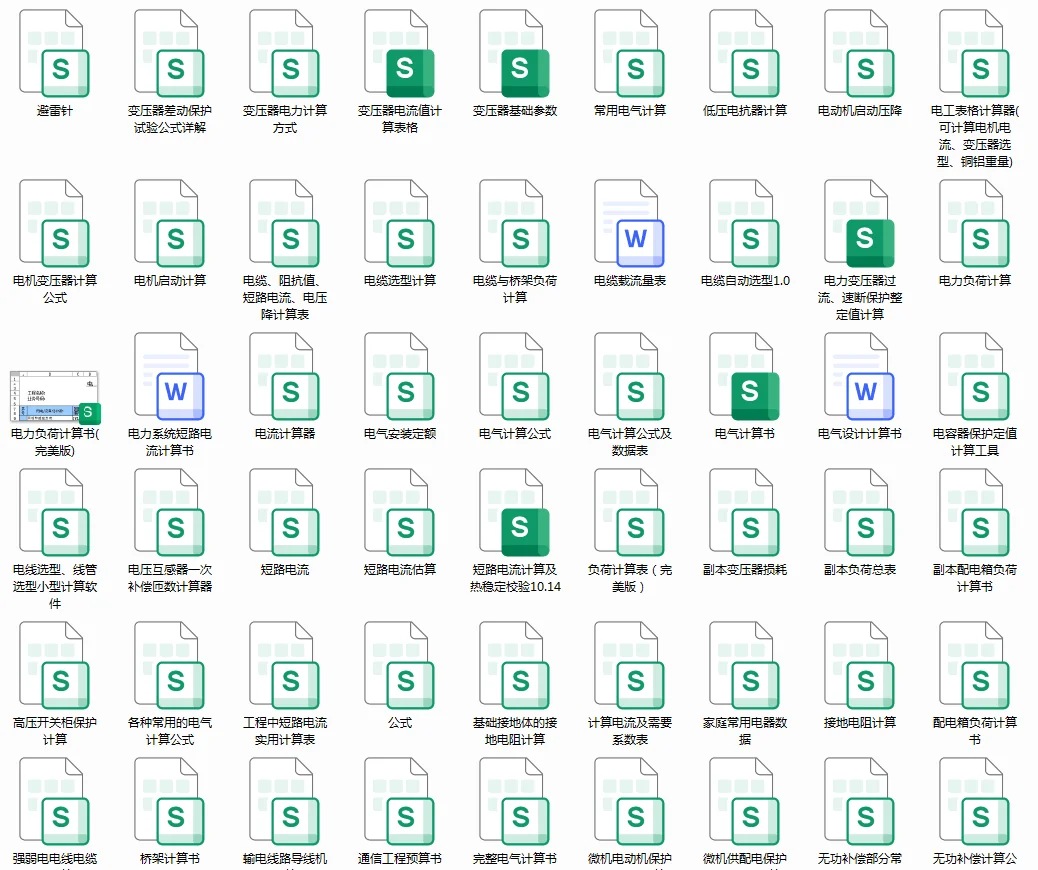Open the 低压电抗器计算 spreadsheet icon
This screenshot has height=870, width=1038.
[745, 54]
